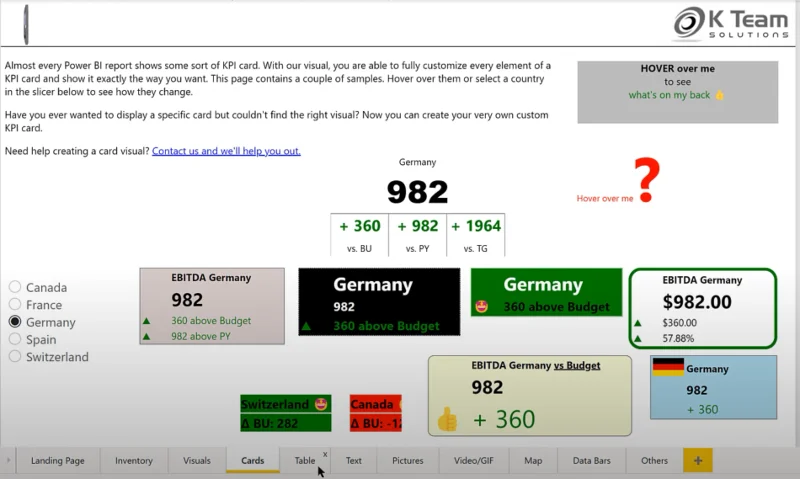Select the Spain radio button

(15, 339)
